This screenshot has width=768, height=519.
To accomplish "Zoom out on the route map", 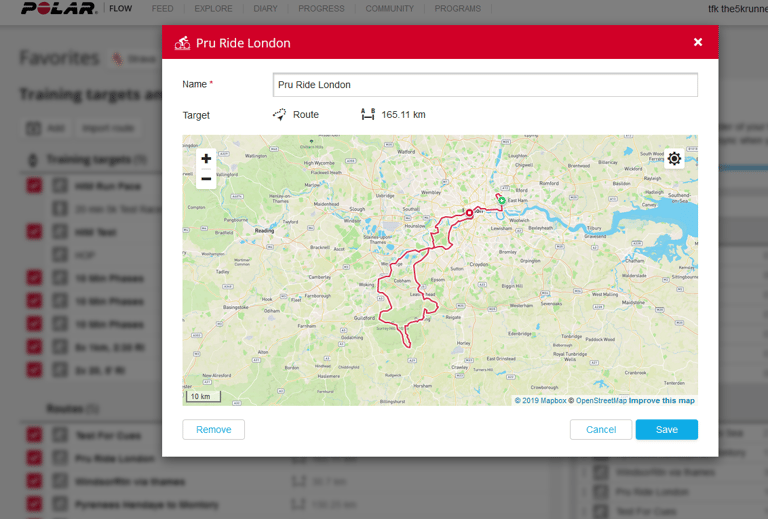I will point(206,179).
